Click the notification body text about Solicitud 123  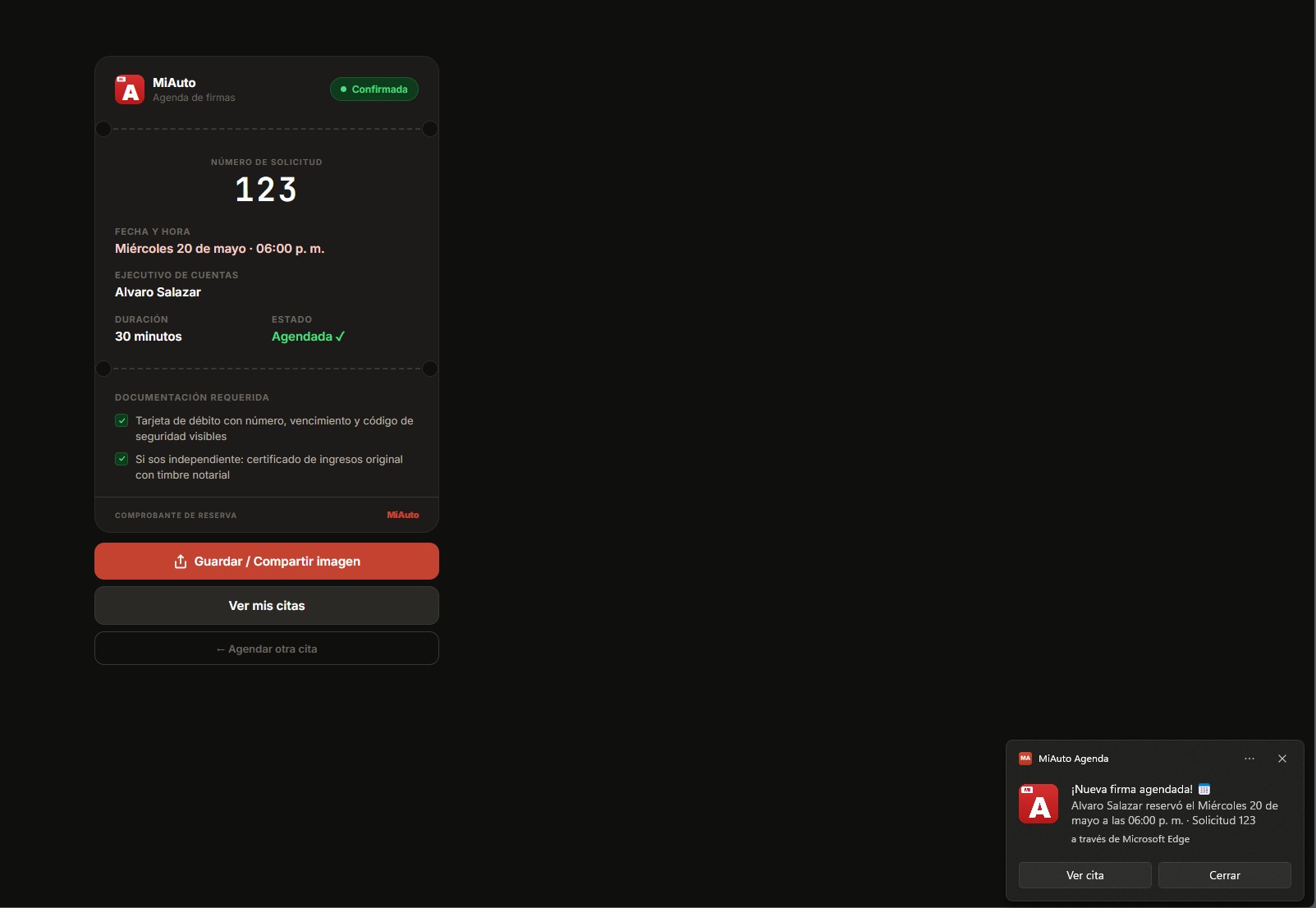[1175, 813]
